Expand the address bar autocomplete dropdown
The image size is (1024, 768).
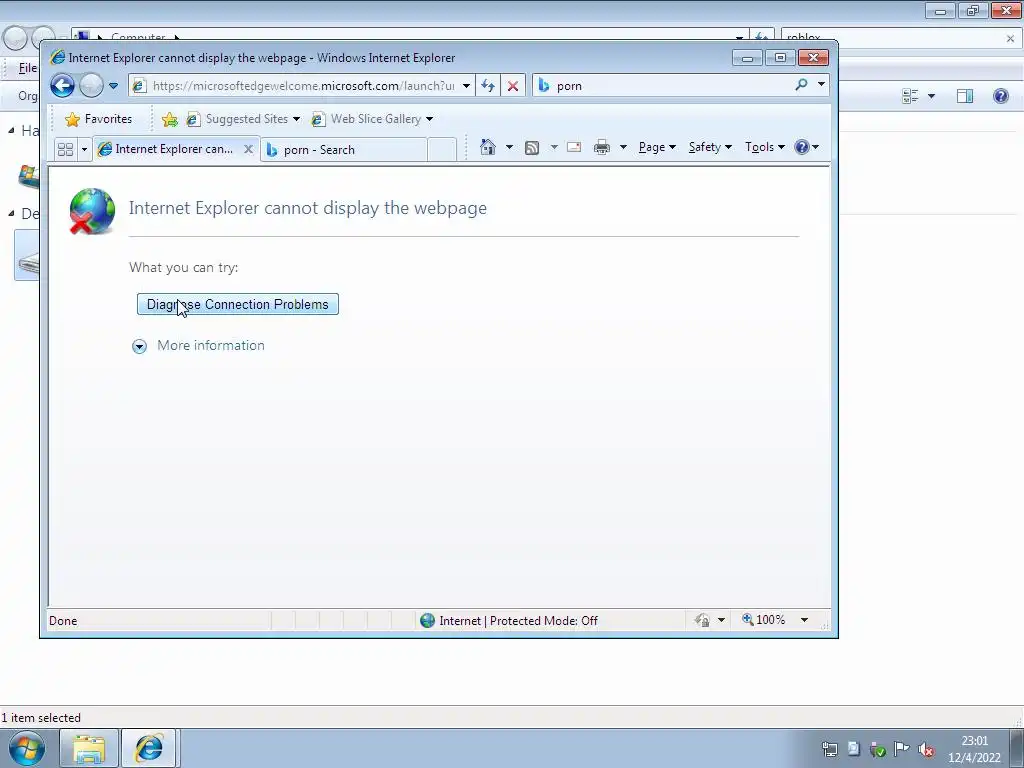[466, 86]
